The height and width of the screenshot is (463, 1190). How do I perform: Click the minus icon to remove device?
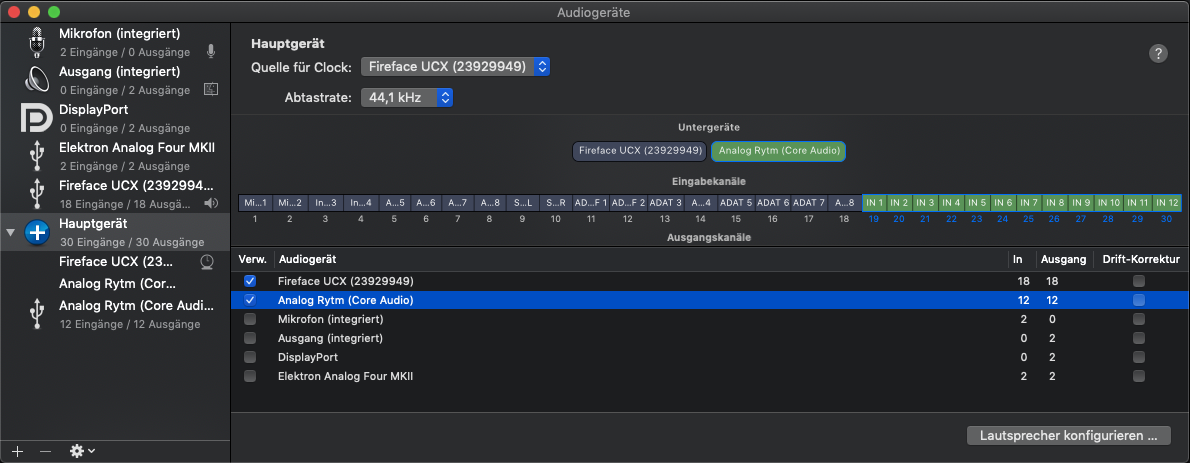coord(45,451)
